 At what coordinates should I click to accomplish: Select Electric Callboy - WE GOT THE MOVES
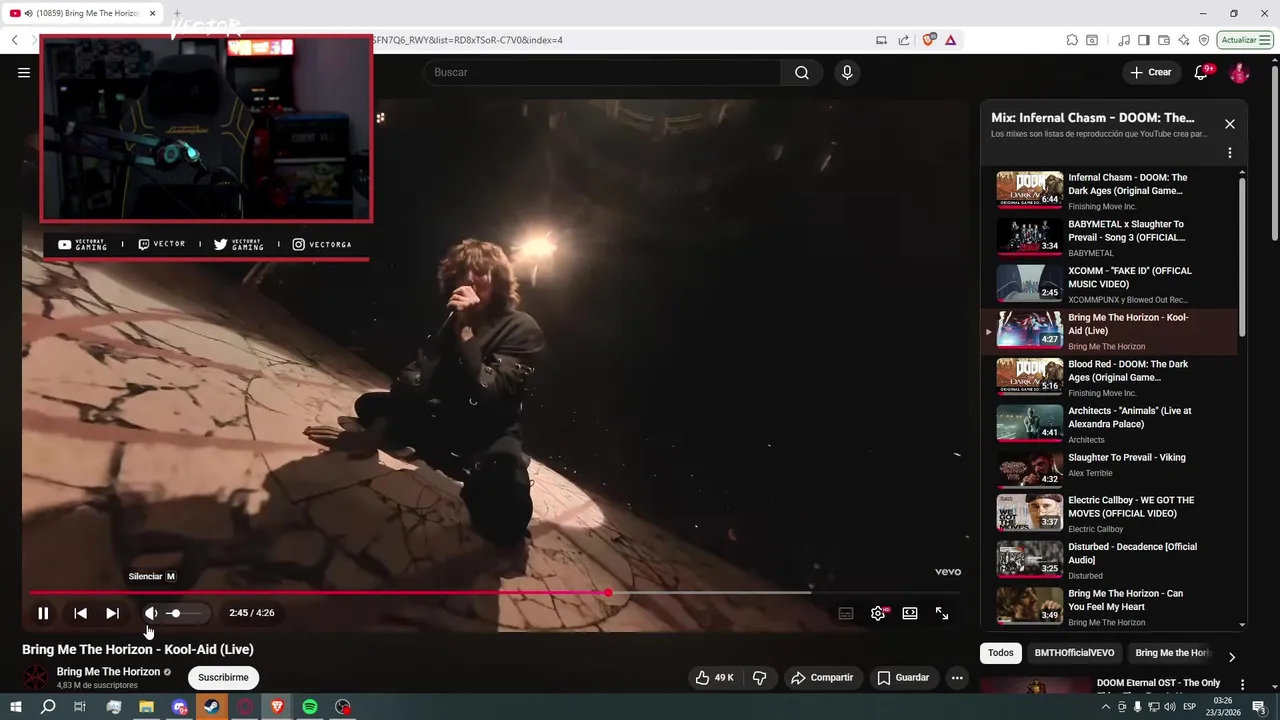pos(1108,513)
